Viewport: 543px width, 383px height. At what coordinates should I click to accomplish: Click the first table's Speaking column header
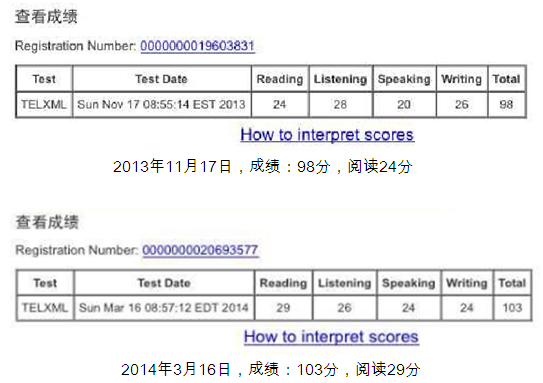click(x=404, y=79)
